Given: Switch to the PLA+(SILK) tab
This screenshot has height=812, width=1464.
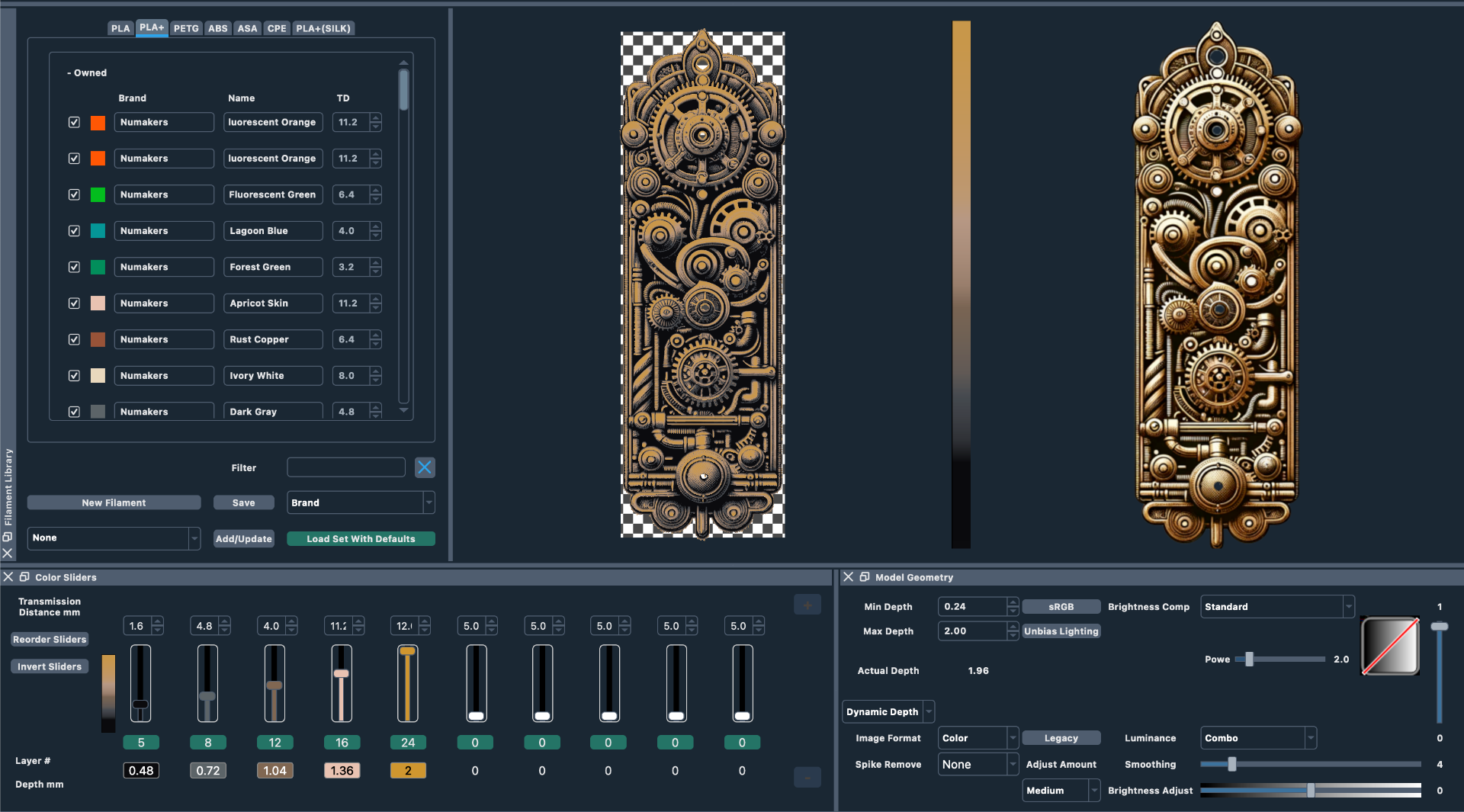Looking at the screenshot, I should [x=323, y=28].
